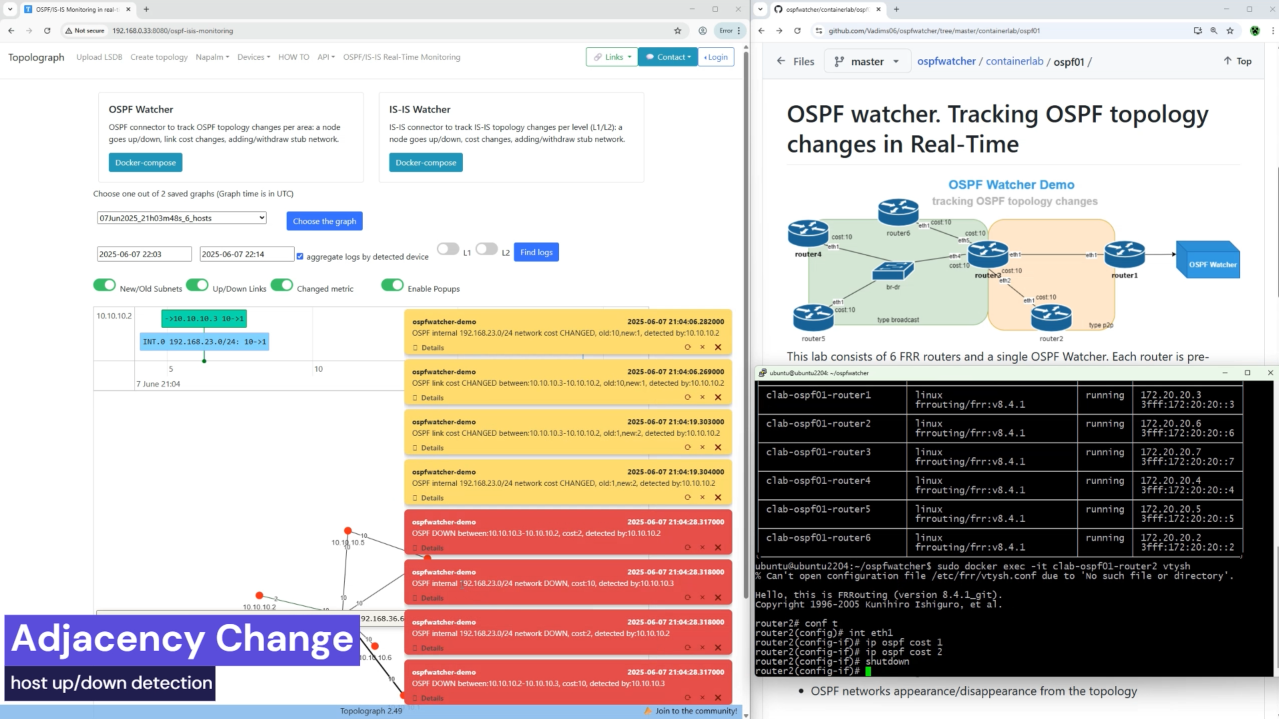This screenshot has height=719, width=1279.
Task: Click the refresh icon on network DOWN cost:2 popup
Action: [x=687, y=647]
